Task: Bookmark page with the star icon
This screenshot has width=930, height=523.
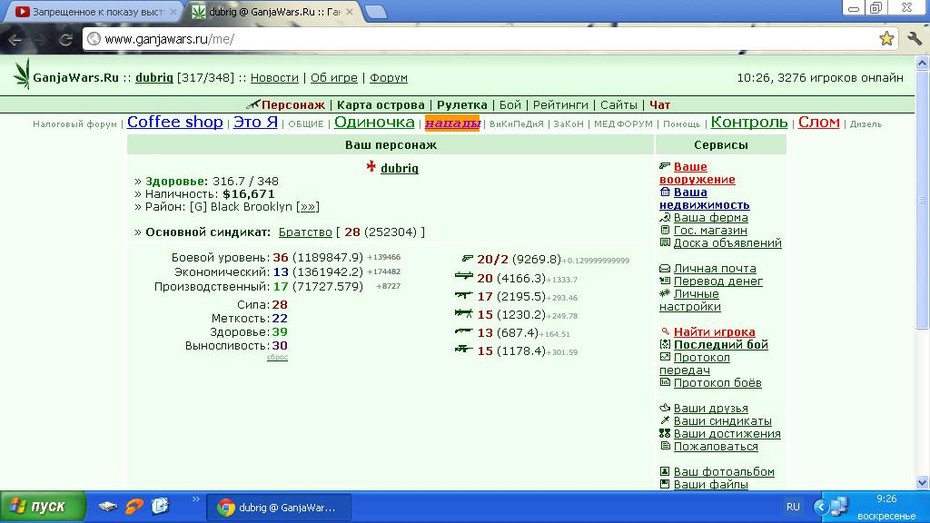Action: pyautogui.click(x=886, y=39)
